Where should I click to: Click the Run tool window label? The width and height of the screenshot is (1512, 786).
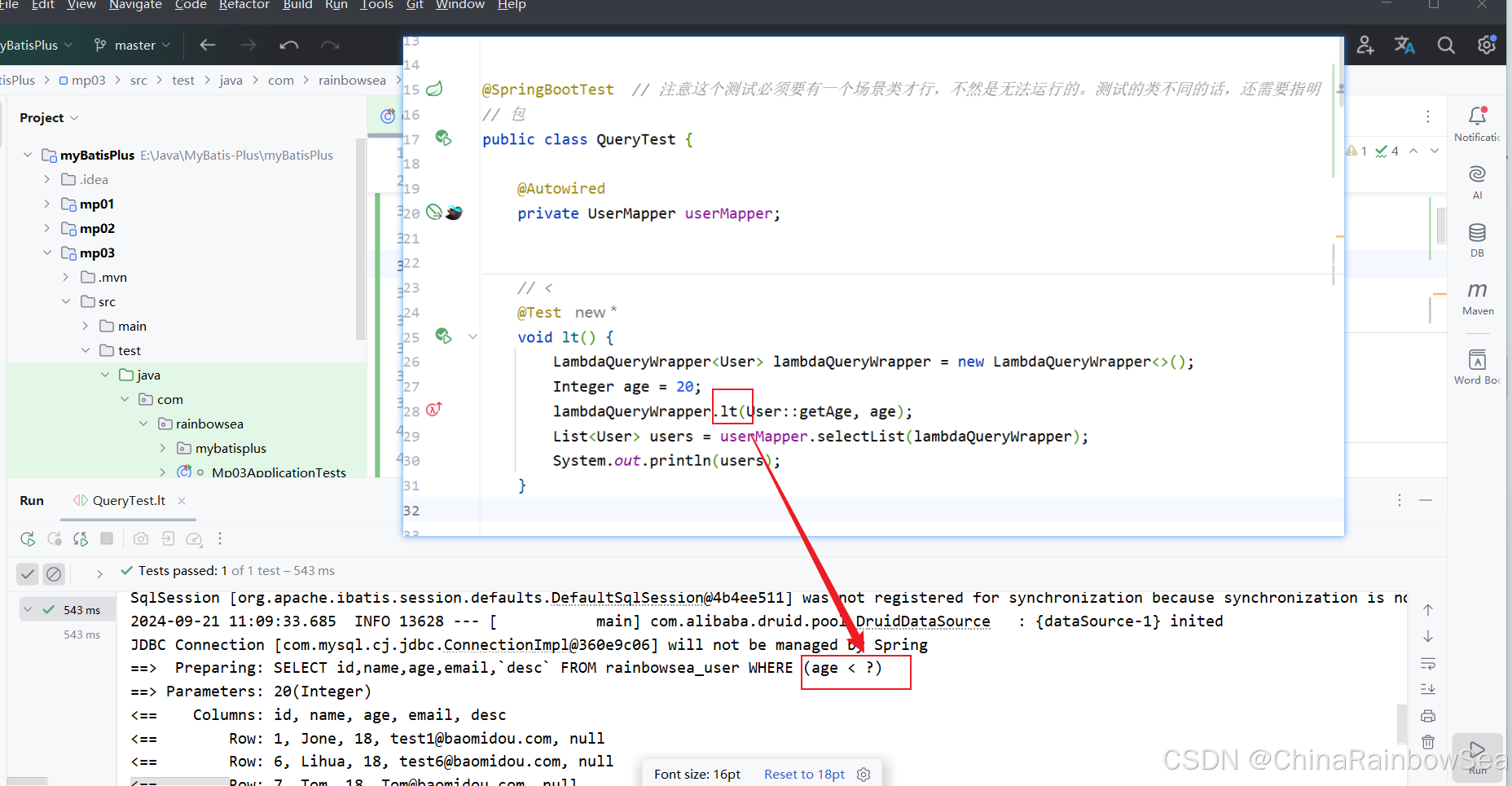coord(32,501)
